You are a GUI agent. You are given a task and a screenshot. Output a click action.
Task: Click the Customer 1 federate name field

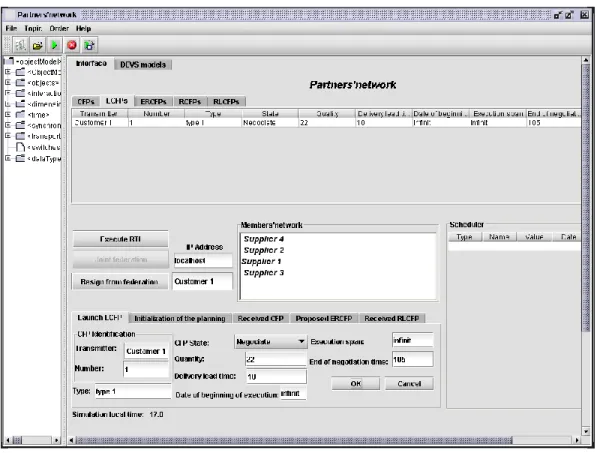coord(203,281)
